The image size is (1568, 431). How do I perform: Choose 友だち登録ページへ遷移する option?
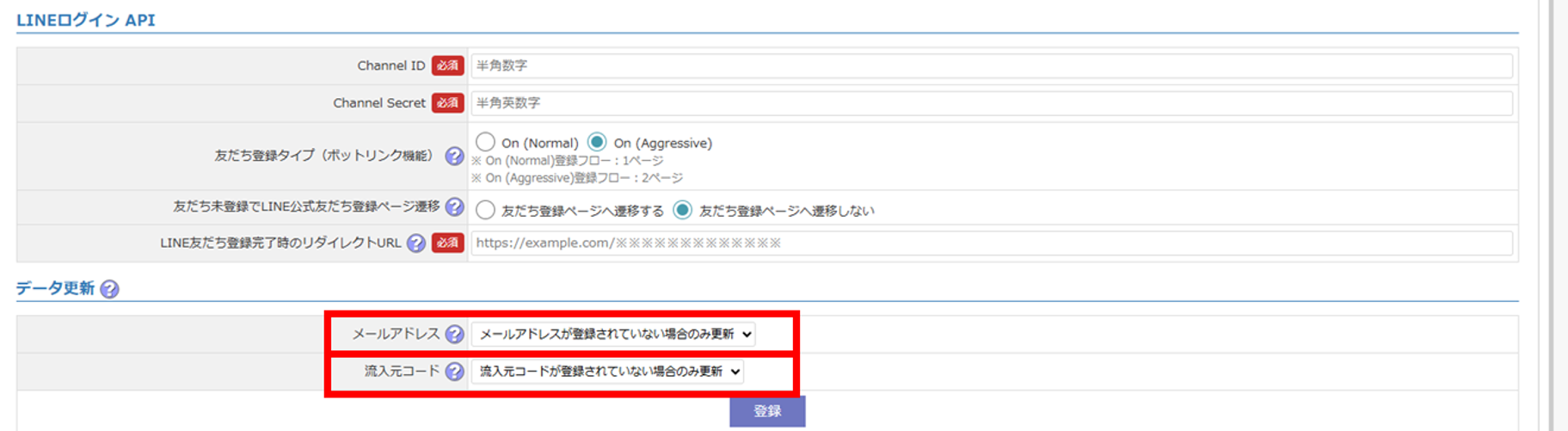pyautogui.click(x=485, y=210)
